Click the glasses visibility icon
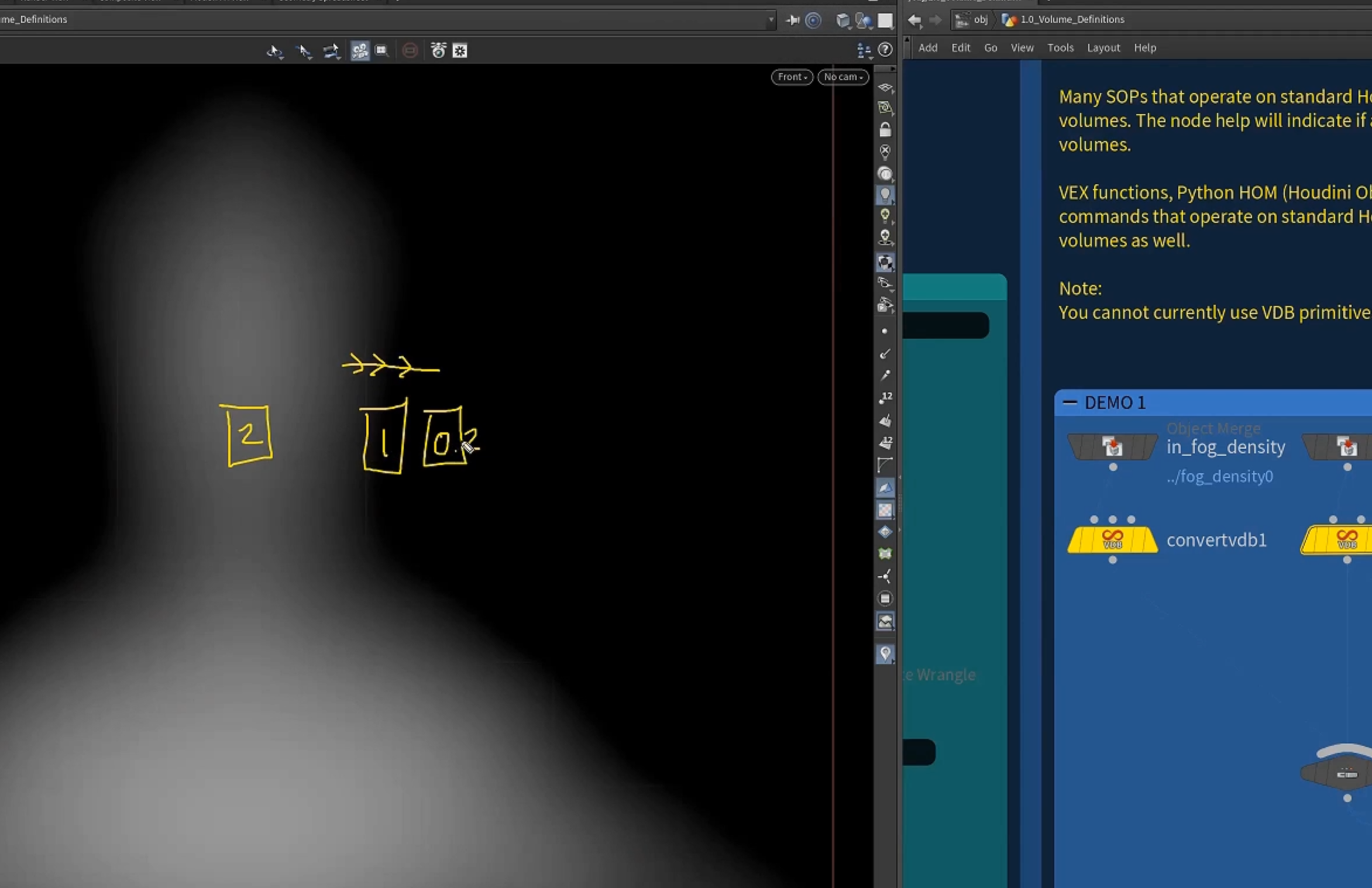 [885, 283]
